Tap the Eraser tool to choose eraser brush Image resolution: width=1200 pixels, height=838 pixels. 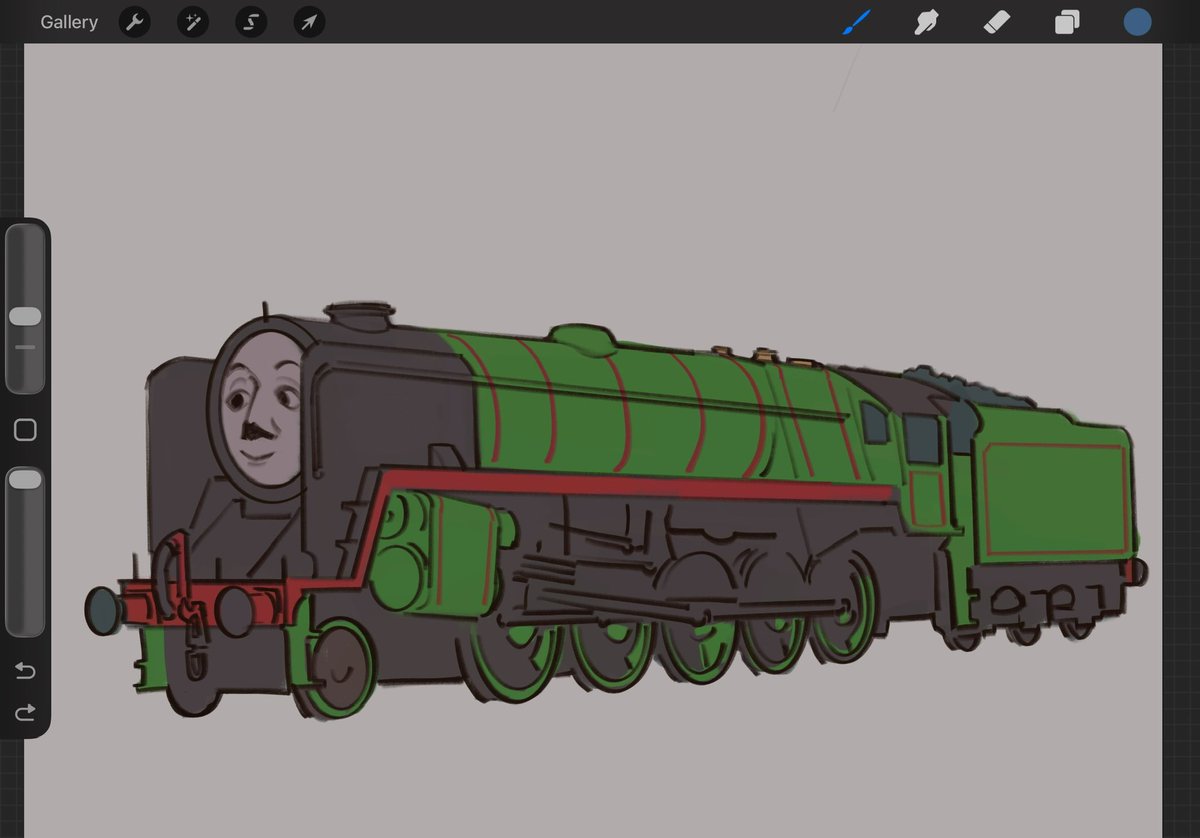pos(996,21)
